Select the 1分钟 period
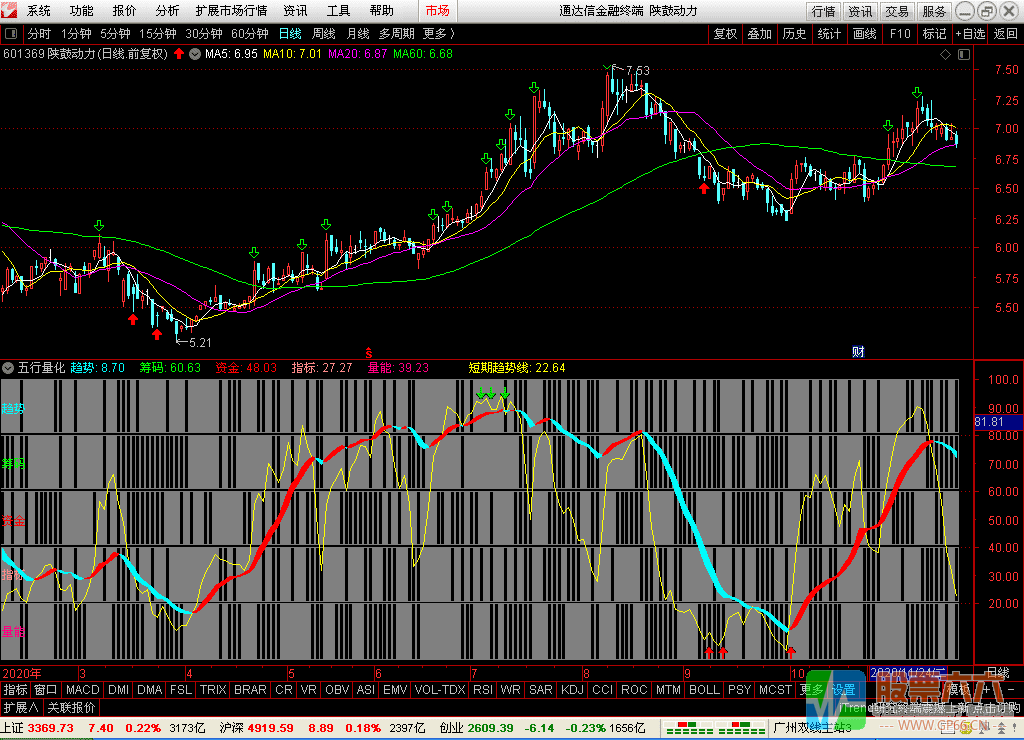Screen dimensions: 1024x740 (76, 34)
